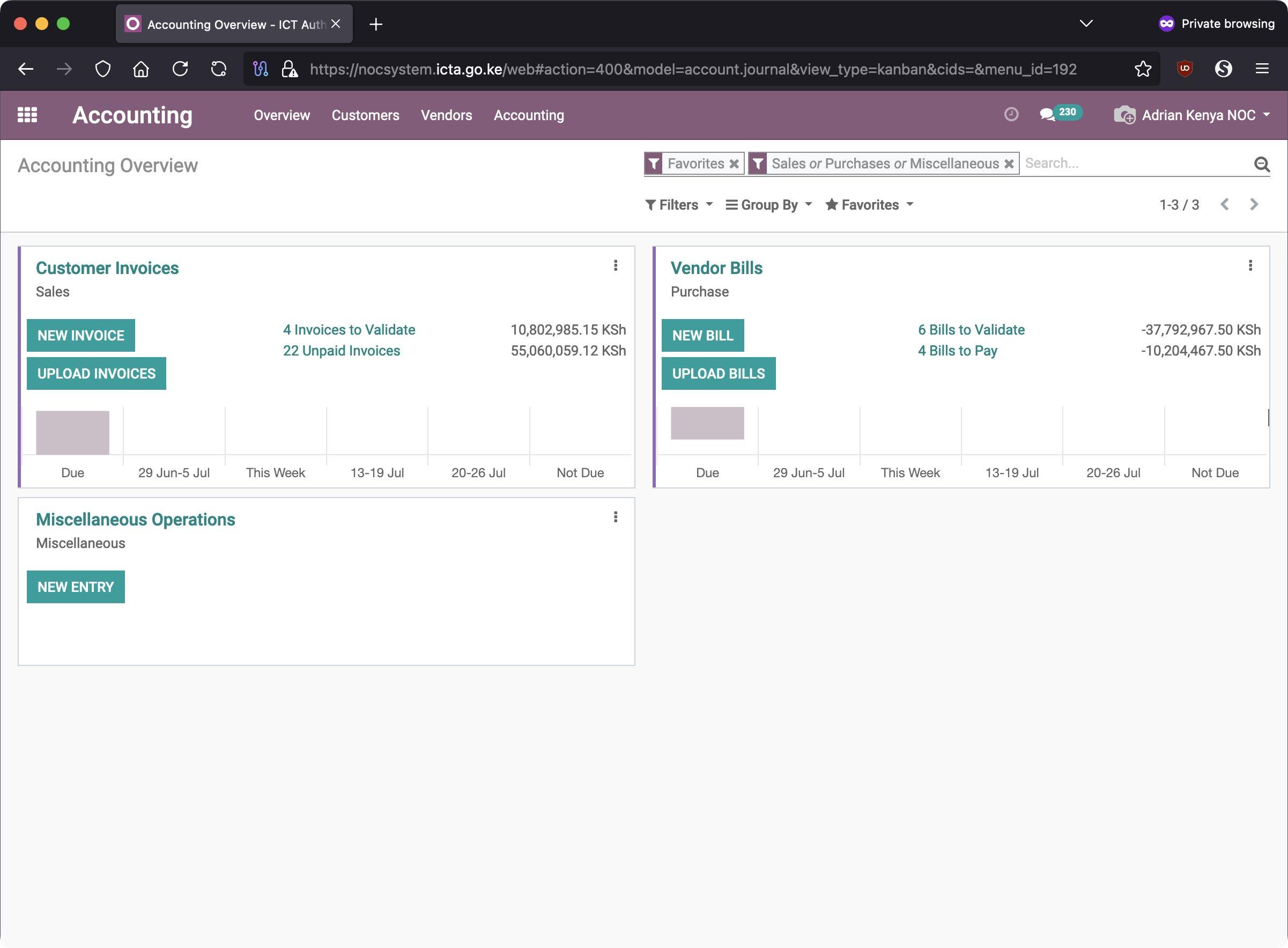Click the activities clock icon
1288x948 pixels.
[x=1011, y=114]
